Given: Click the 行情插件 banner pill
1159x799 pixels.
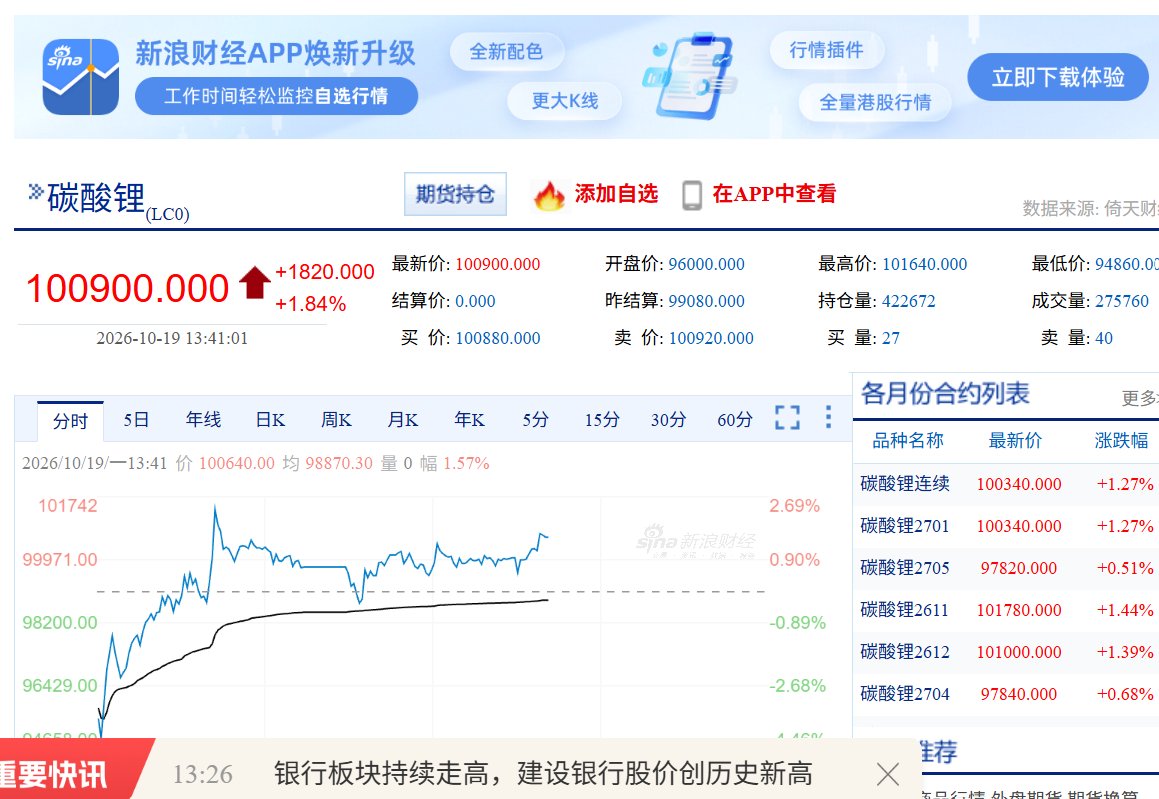Looking at the screenshot, I should point(826,50).
